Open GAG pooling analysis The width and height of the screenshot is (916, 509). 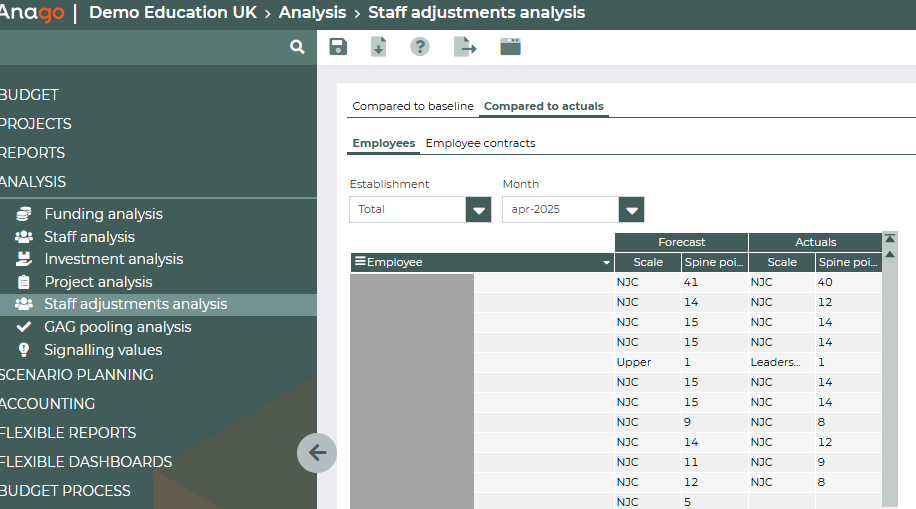point(117,327)
